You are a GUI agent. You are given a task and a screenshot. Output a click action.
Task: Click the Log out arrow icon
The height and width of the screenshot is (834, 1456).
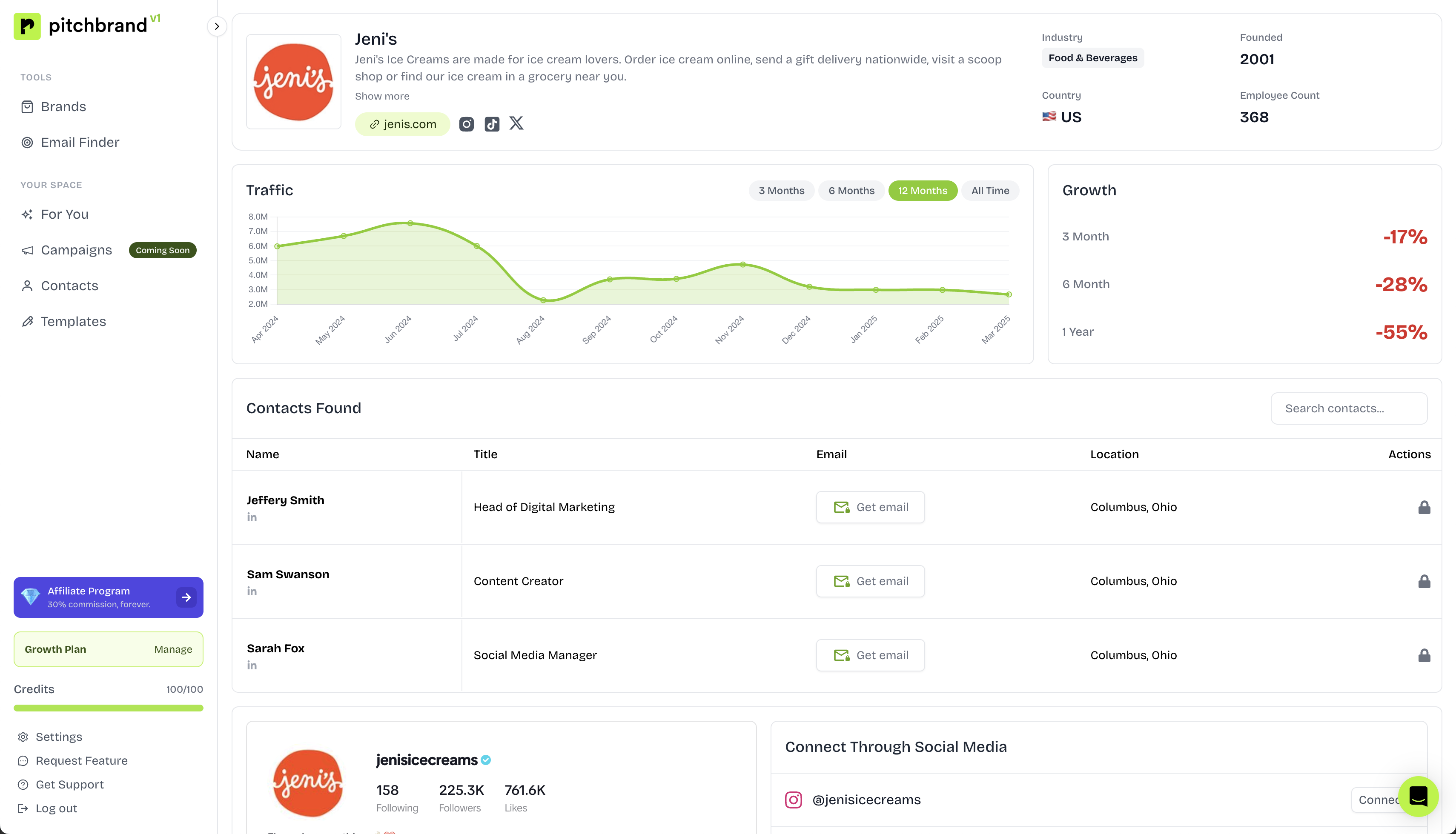pos(23,809)
